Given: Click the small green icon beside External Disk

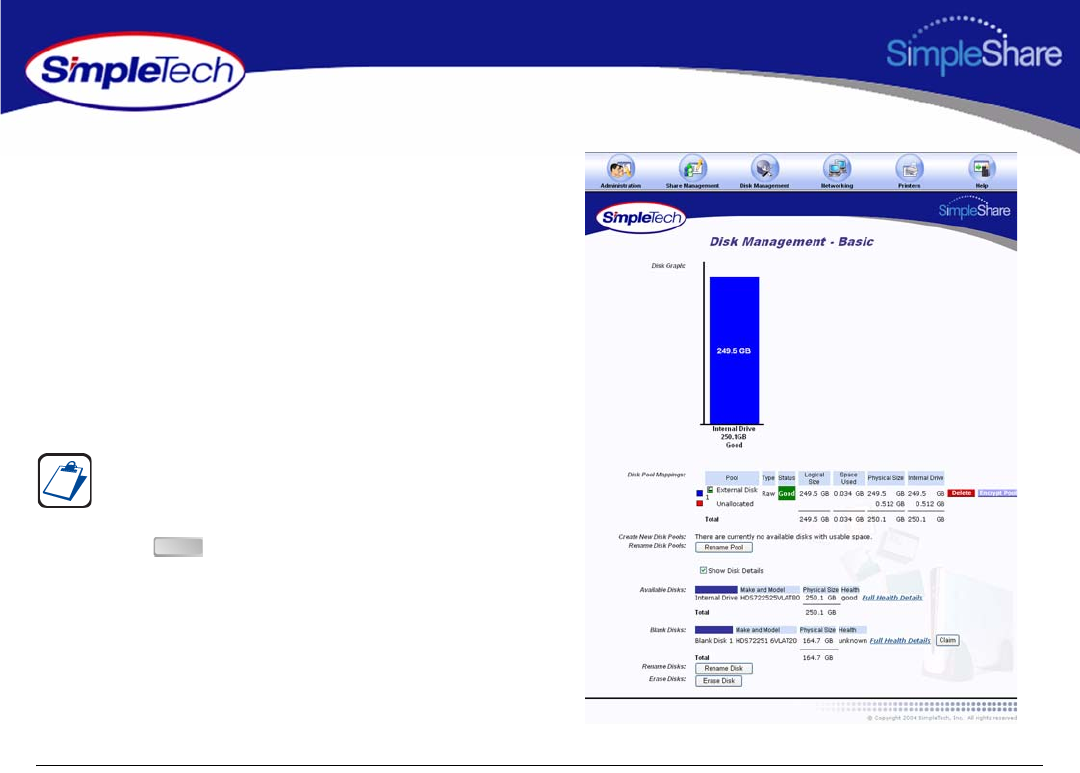Looking at the screenshot, I should [x=709, y=490].
